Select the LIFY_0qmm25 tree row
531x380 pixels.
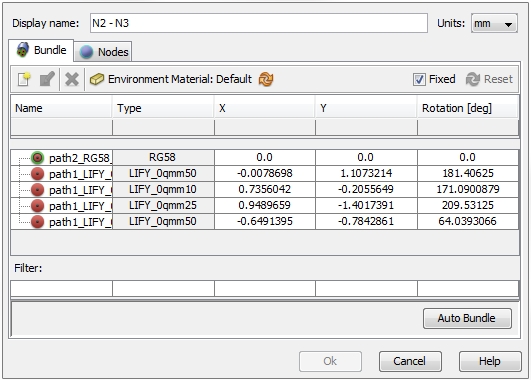click(x=264, y=205)
